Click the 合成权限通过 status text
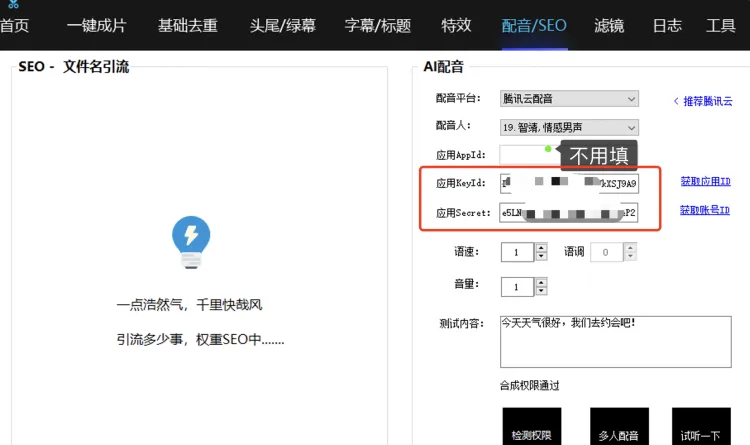 click(529, 386)
